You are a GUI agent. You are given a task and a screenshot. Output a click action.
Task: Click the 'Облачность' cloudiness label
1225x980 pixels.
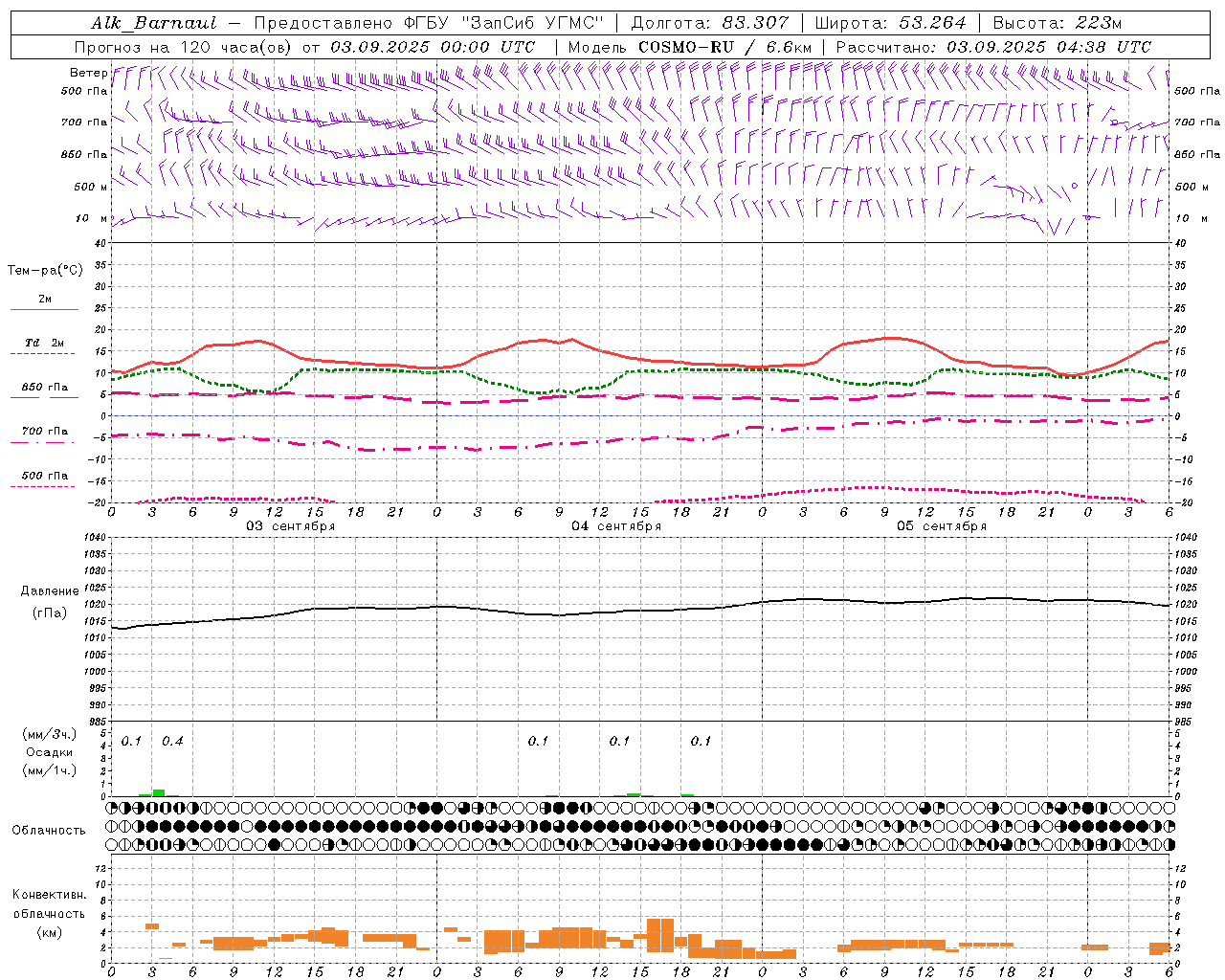coord(49,831)
